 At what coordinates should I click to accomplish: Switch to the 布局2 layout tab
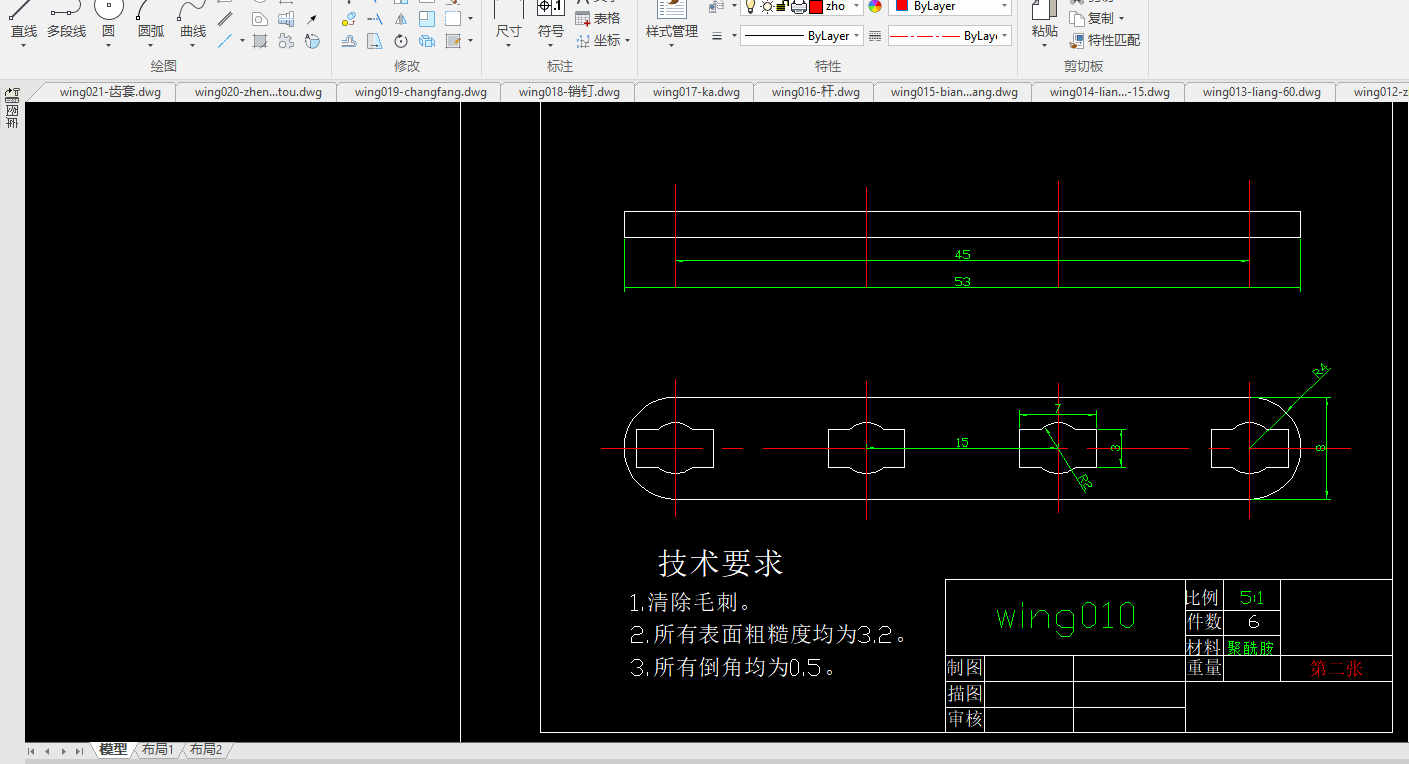click(206, 750)
